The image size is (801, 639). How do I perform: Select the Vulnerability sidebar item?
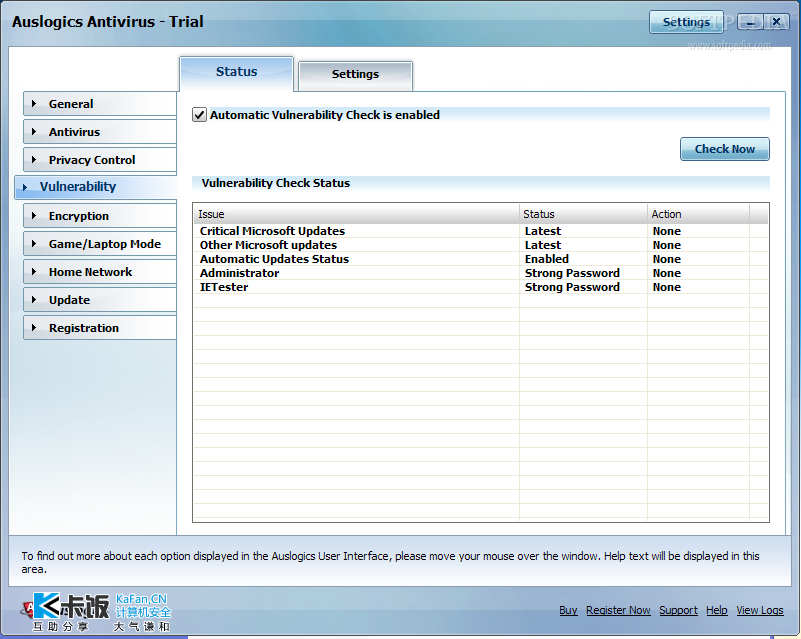96,187
